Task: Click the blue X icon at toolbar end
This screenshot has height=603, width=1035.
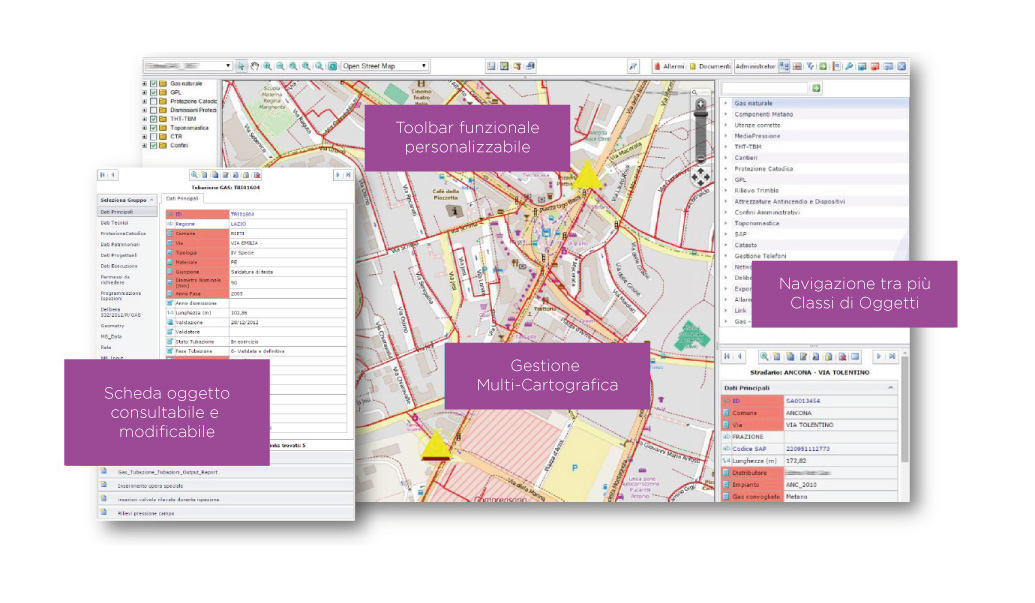Action: point(901,66)
